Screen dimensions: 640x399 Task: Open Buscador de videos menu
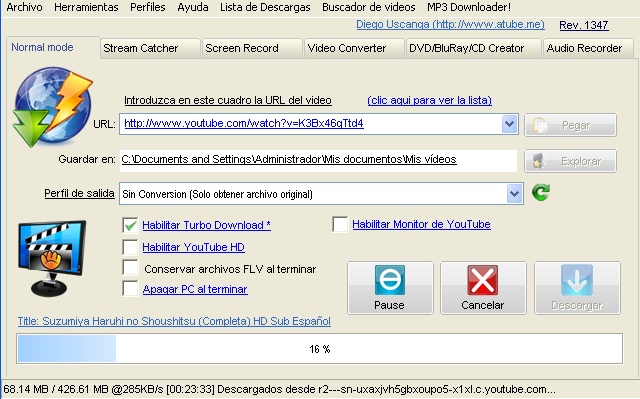point(369,7)
